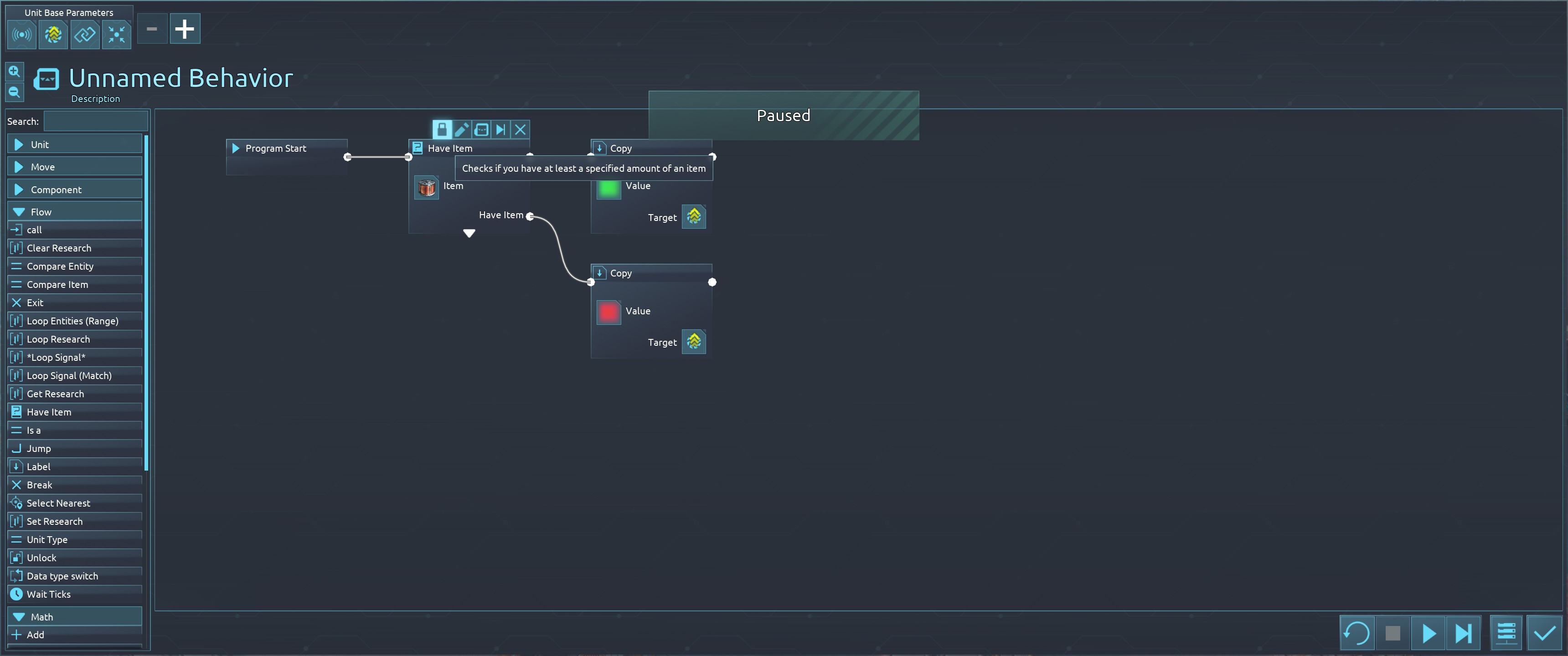Zoom out of the behavior canvas
This screenshot has height=656, width=1568.
point(14,92)
